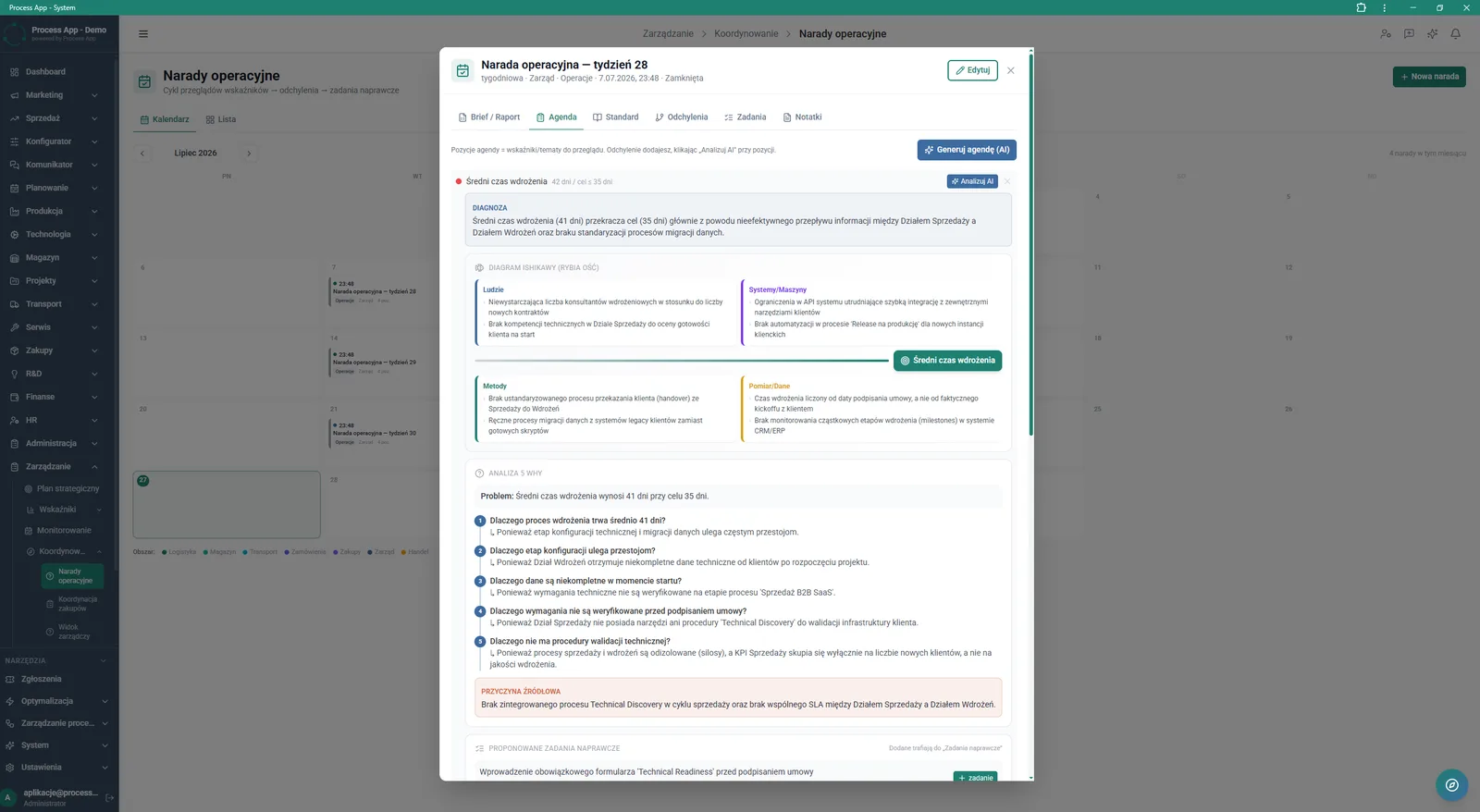Click the Transport truck icon
The height and width of the screenshot is (812, 1480).
pos(14,304)
